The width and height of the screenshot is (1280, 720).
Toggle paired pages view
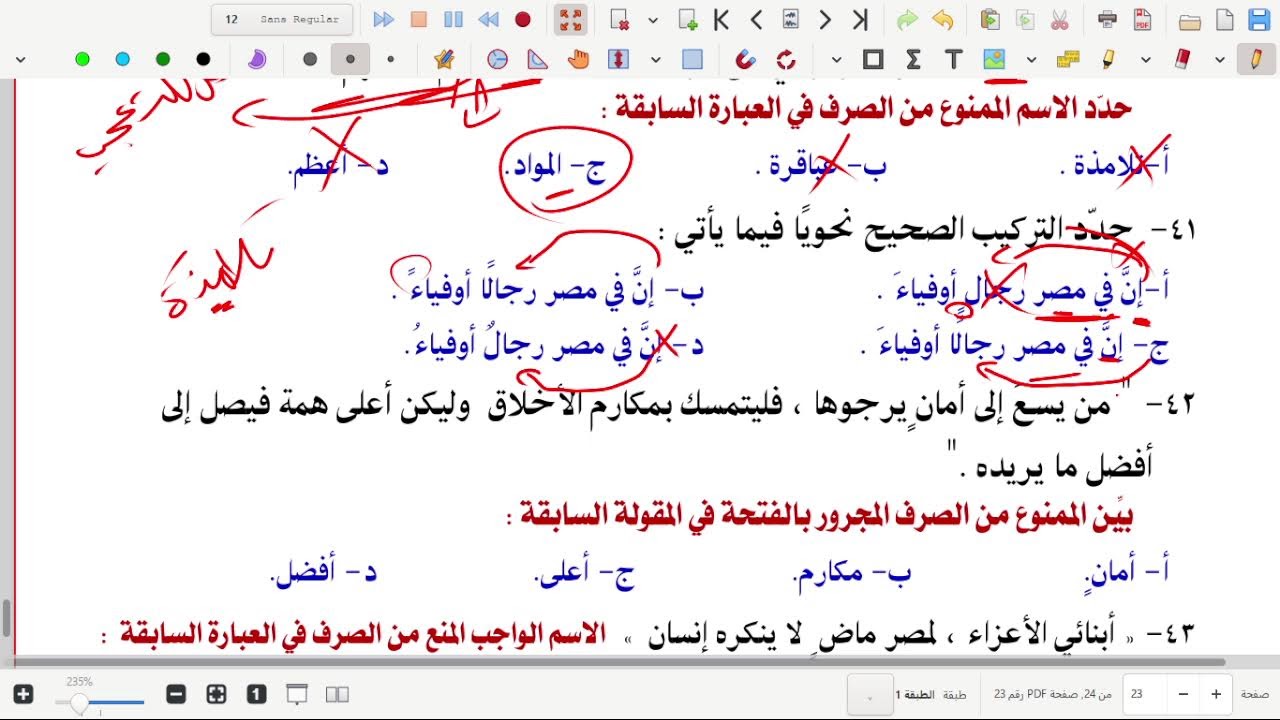point(337,694)
